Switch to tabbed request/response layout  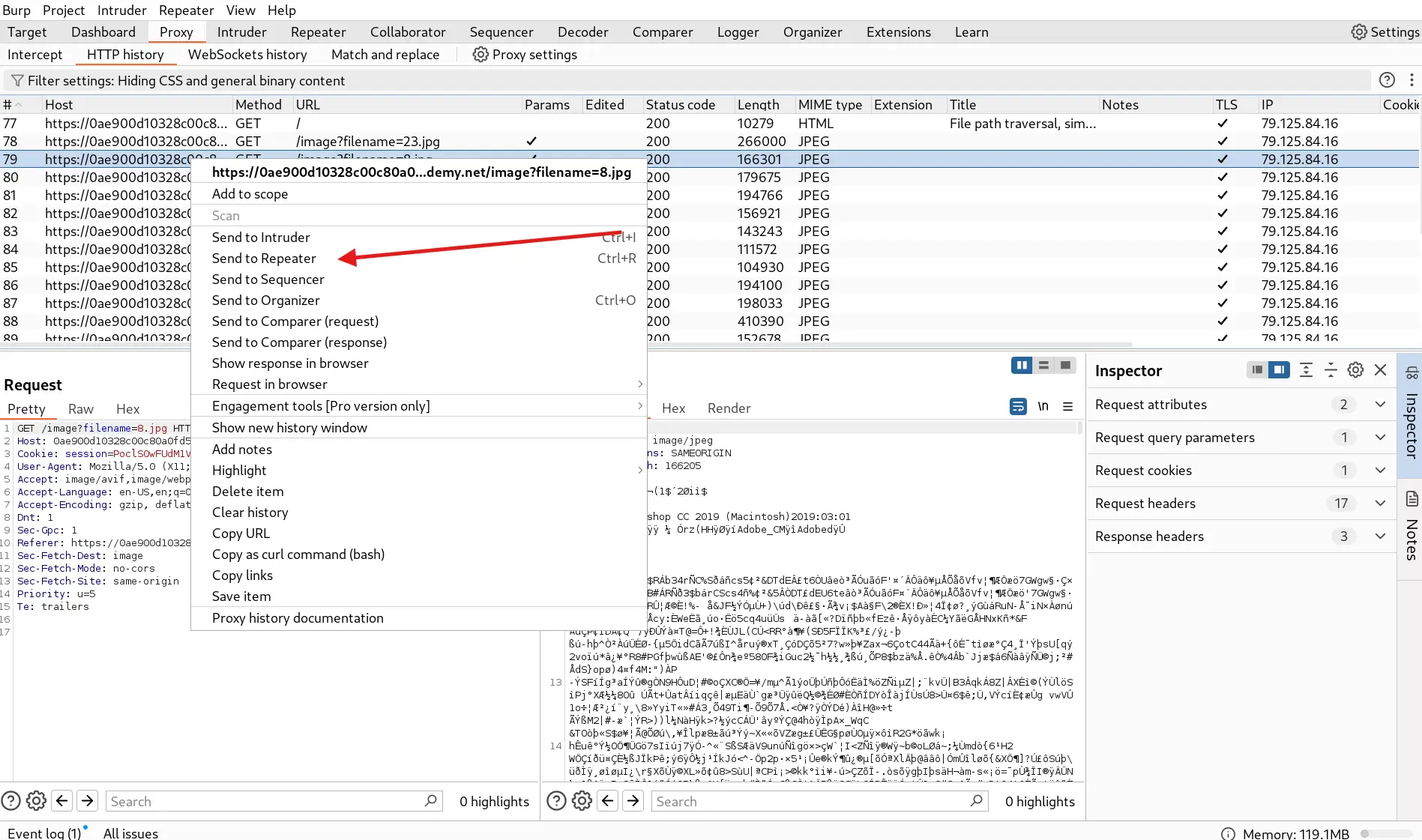tap(1065, 366)
